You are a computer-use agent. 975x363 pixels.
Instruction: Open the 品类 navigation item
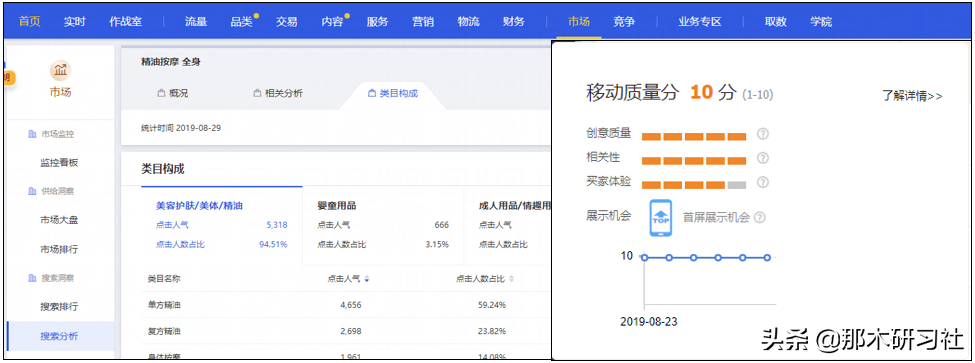click(241, 22)
